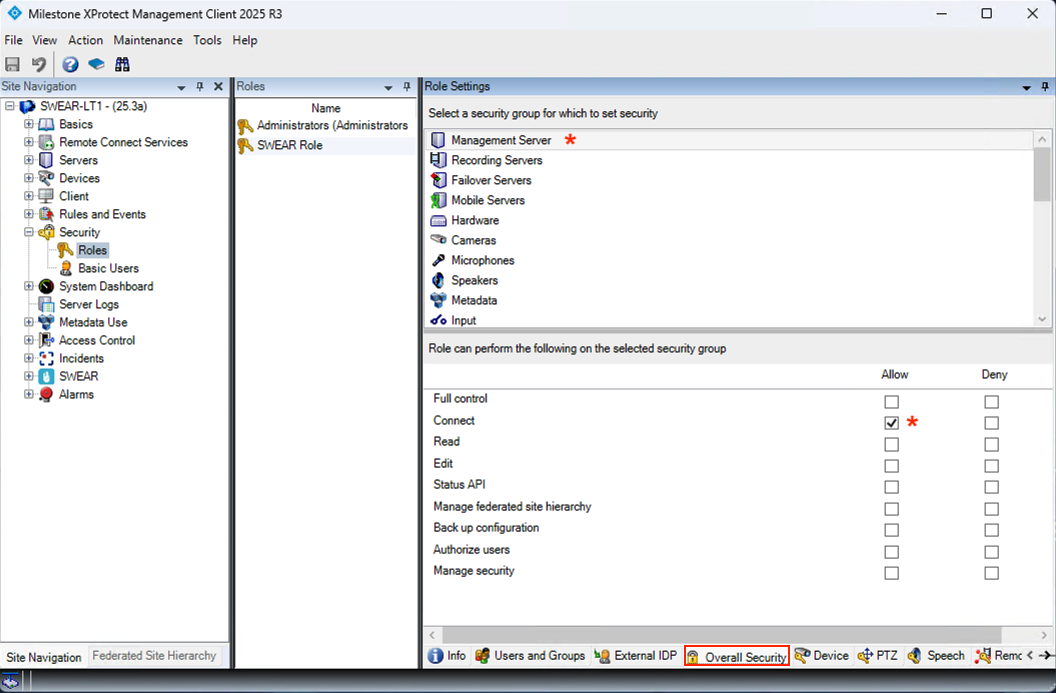Click the binoculars search icon in toolbar
Viewport: 1056px width, 693px height.
[x=122, y=64]
